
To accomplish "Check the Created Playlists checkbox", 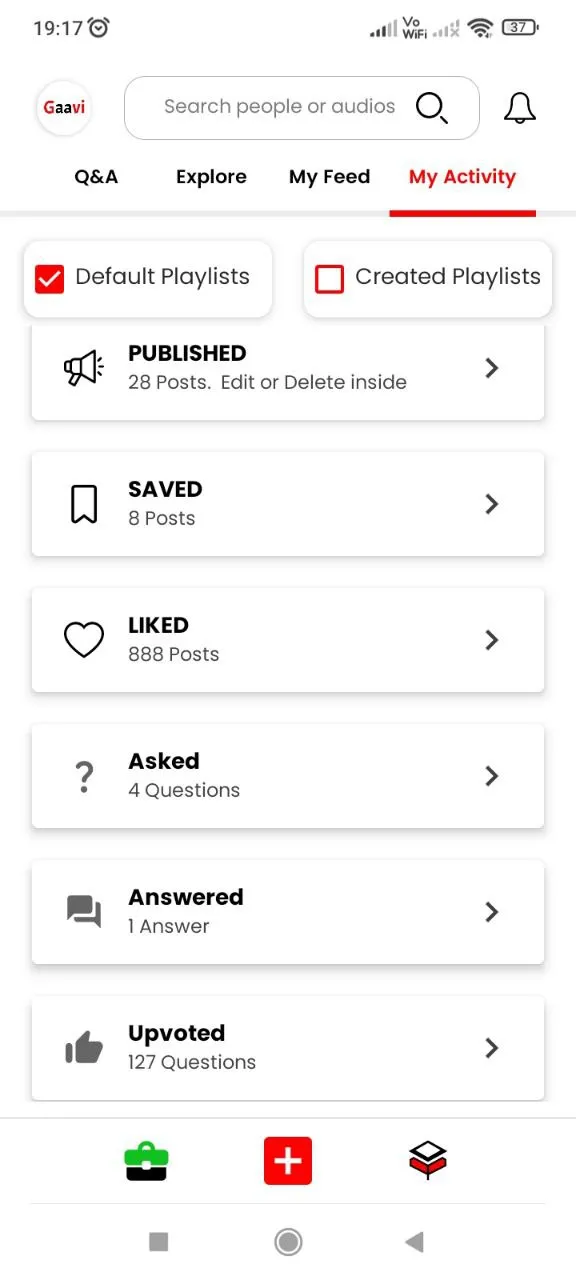I will 330,279.
